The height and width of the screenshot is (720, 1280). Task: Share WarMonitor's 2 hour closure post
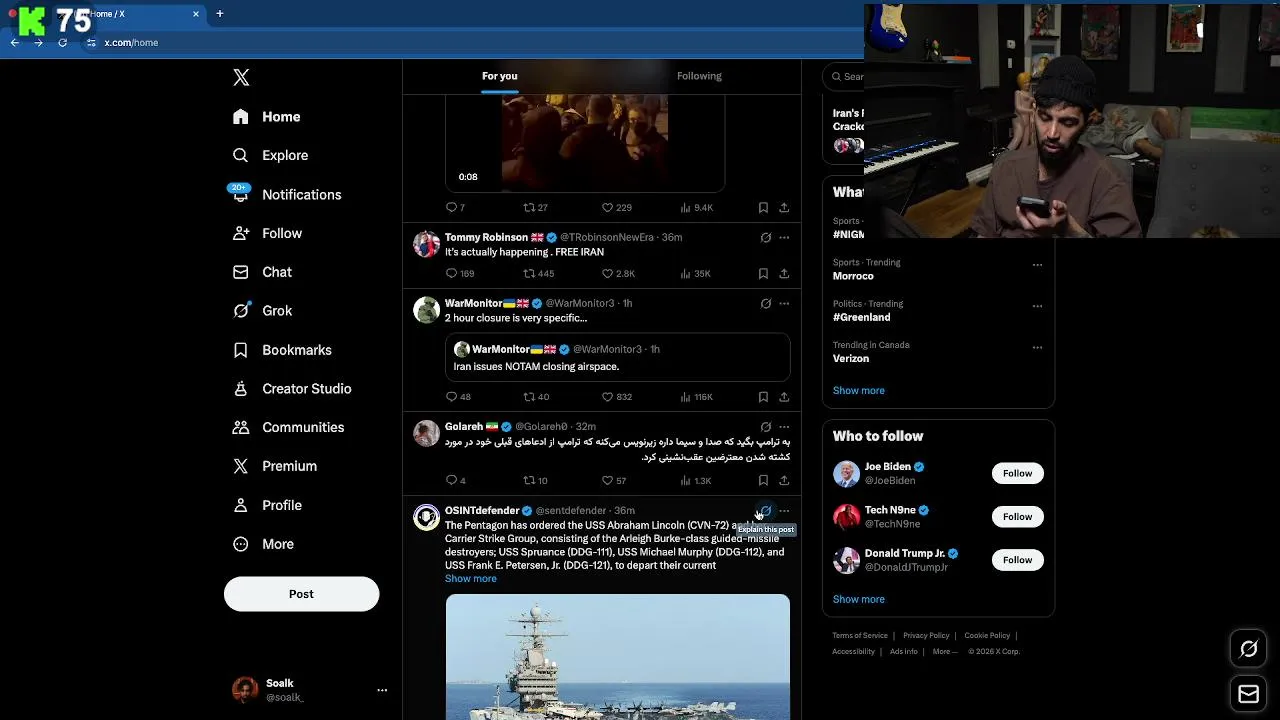click(784, 397)
